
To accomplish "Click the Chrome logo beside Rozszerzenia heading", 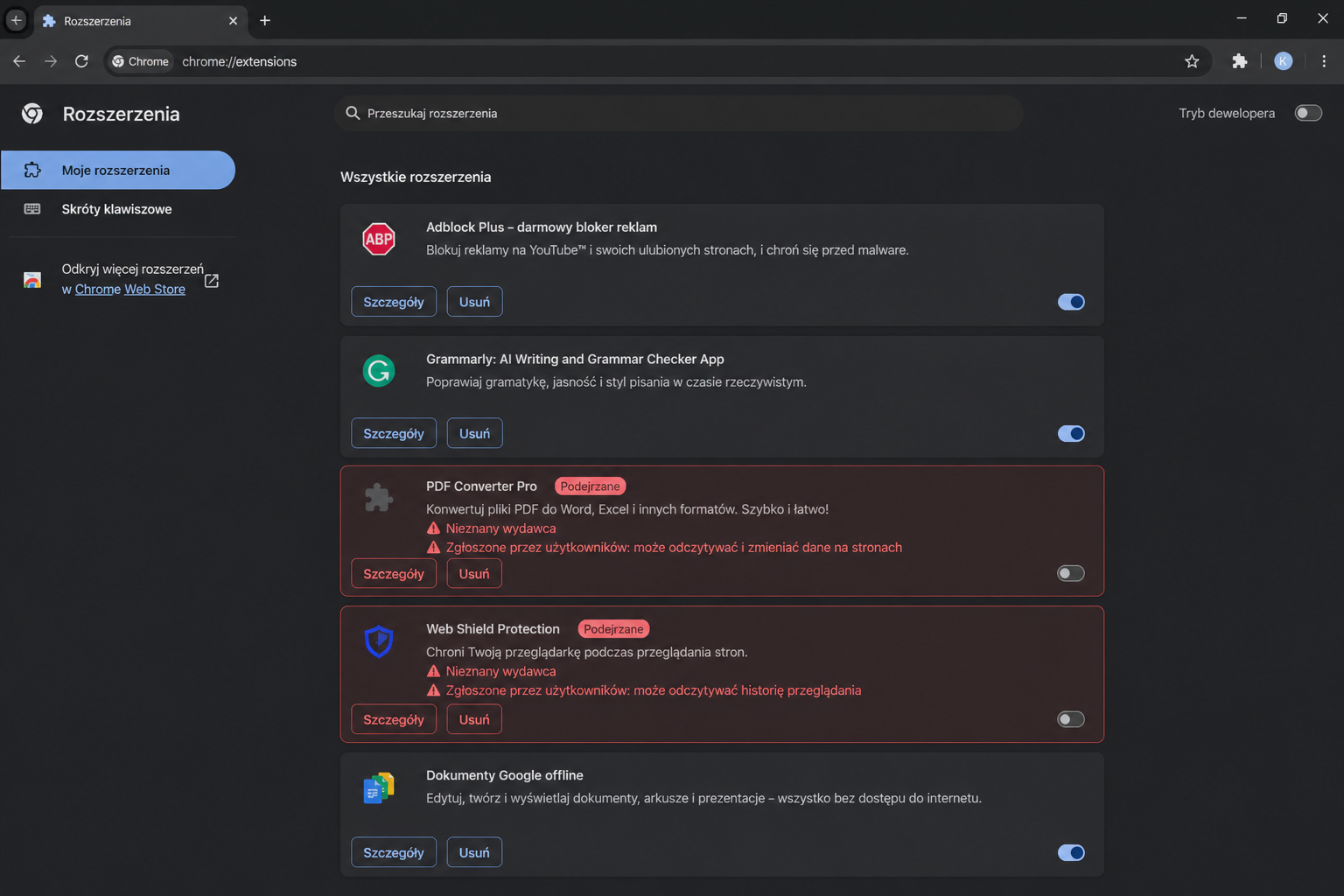I will (x=32, y=114).
